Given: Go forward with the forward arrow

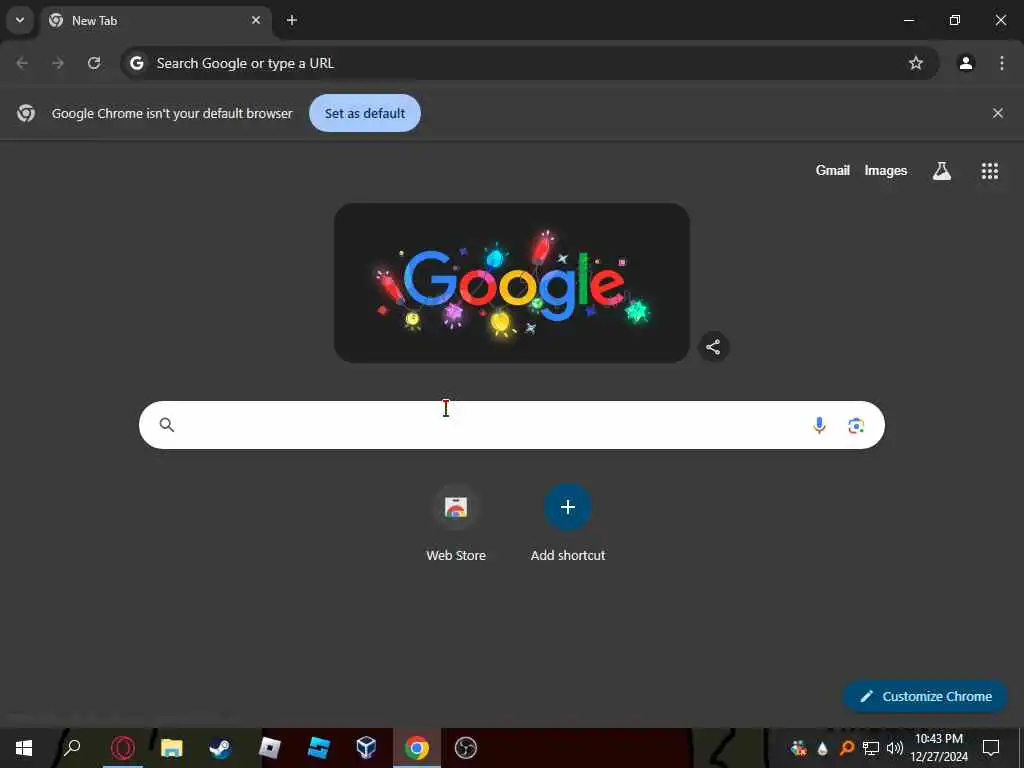Looking at the screenshot, I should coord(58,63).
